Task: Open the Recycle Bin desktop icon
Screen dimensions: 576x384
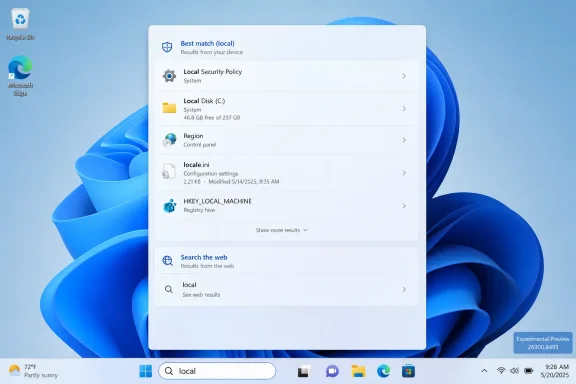Action: pos(20,24)
